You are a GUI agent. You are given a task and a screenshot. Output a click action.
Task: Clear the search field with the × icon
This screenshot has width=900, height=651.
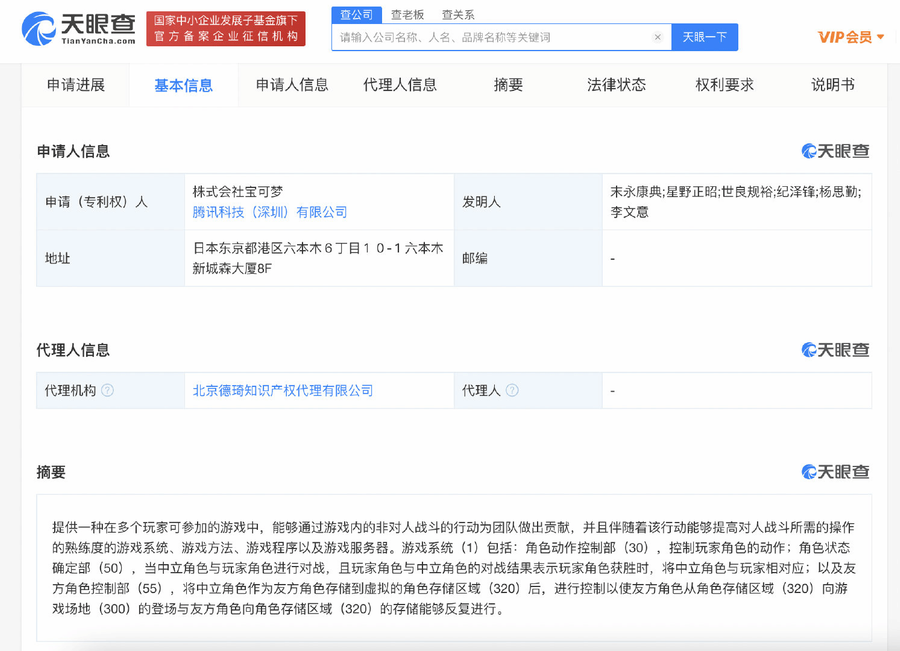[658, 36]
